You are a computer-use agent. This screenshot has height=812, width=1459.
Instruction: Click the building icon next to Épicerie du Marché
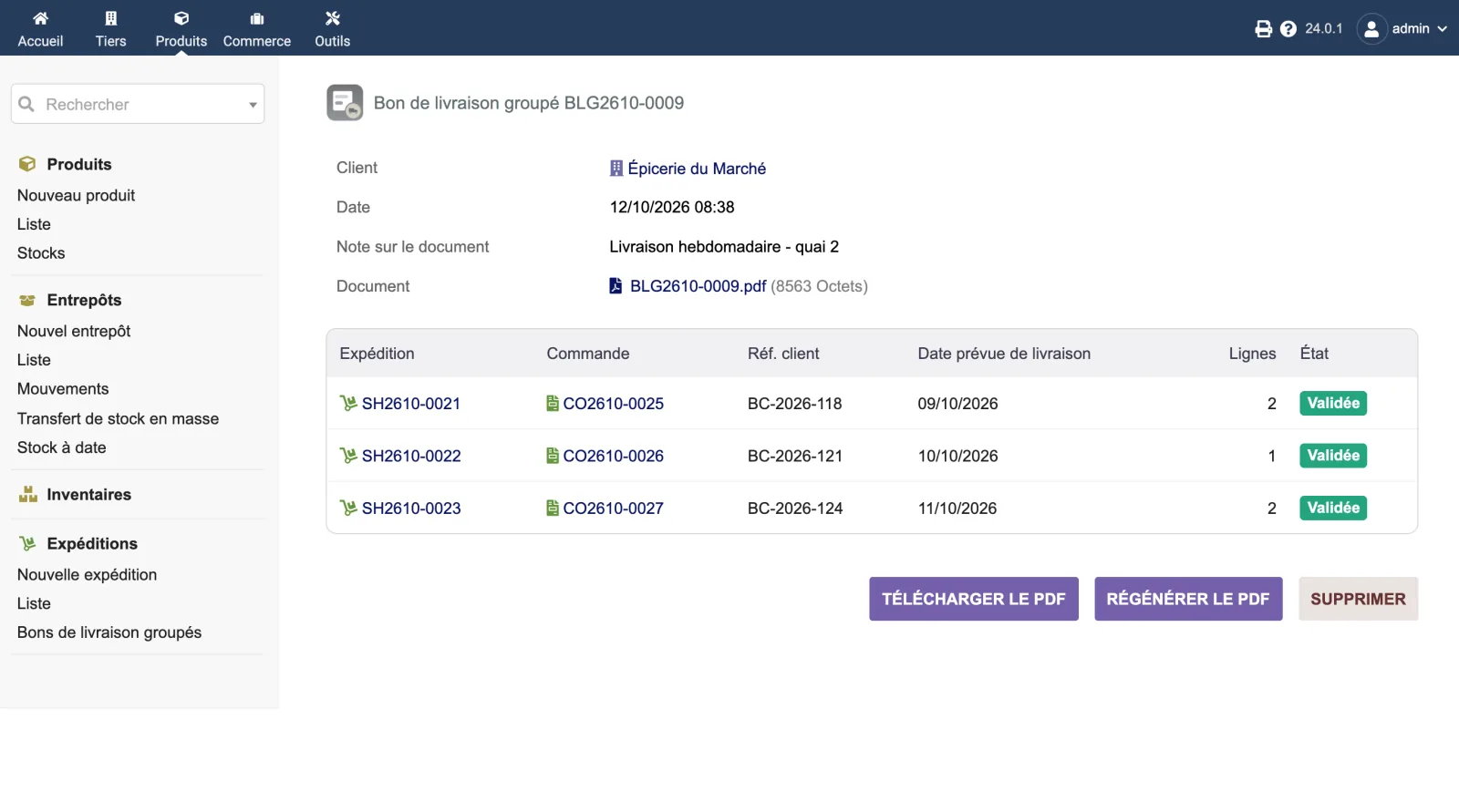pos(616,169)
